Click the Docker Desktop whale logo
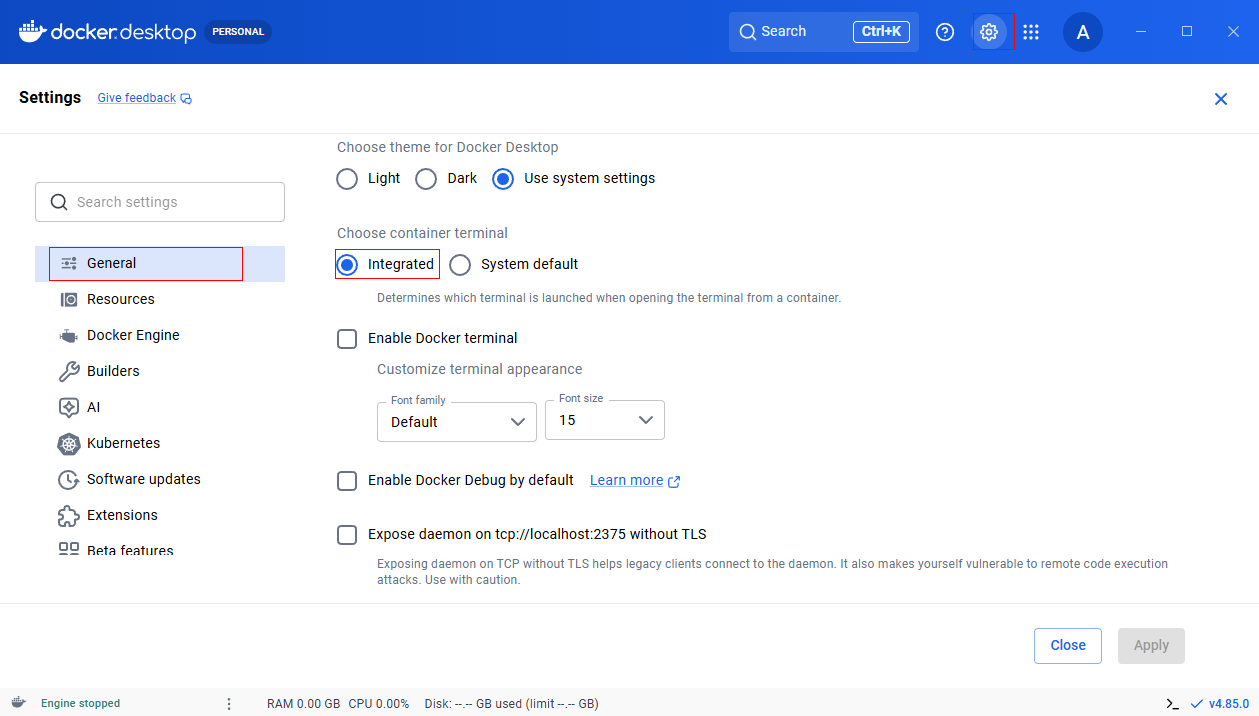The width and height of the screenshot is (1259, 716). click(32, 32)
